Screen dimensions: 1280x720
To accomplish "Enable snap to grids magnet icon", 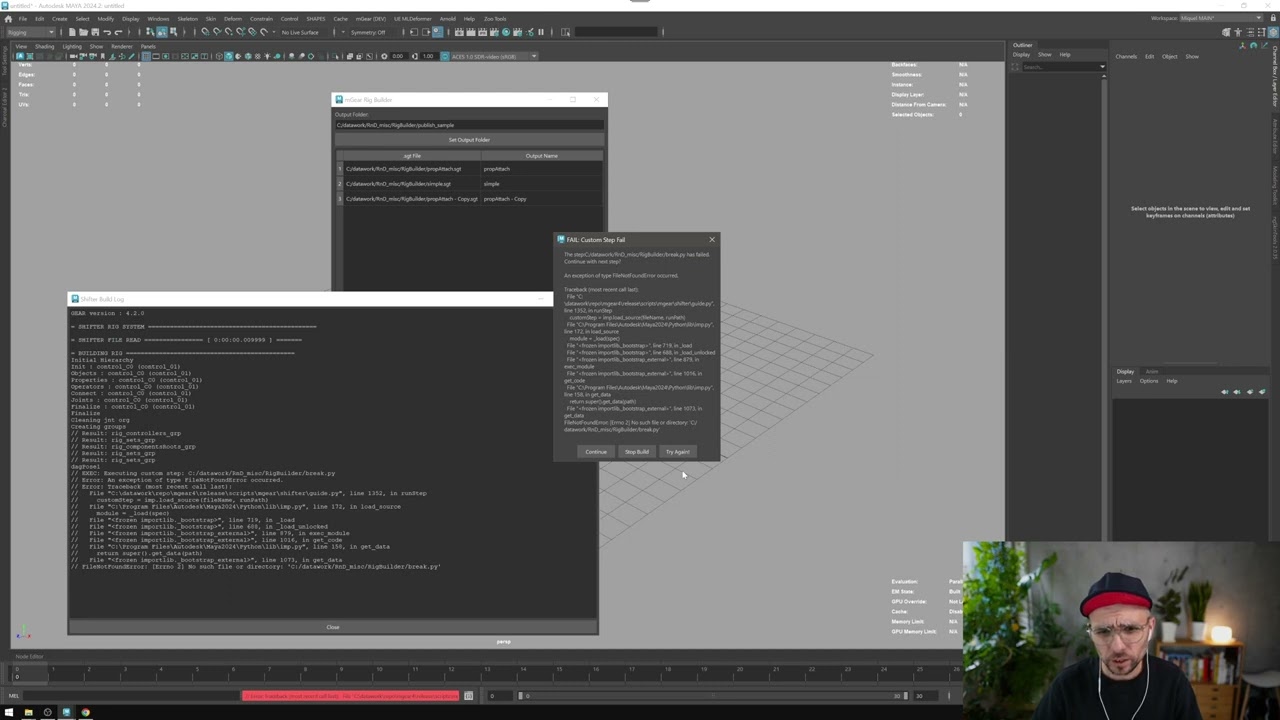I will pyautogui.click(x=204, y=32).
